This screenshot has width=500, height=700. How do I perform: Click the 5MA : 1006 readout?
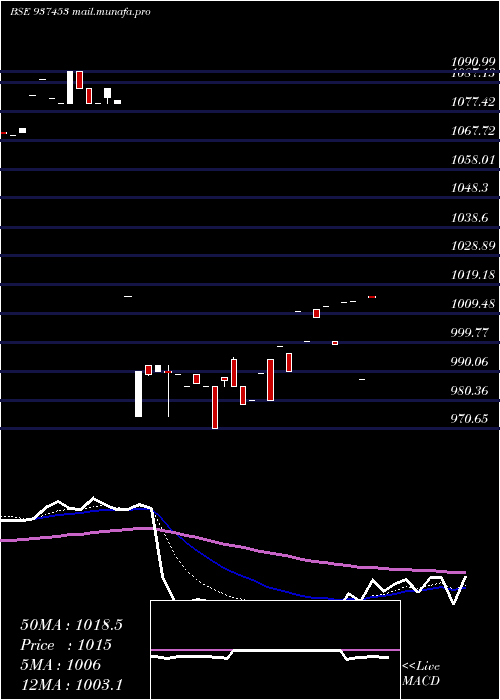(x=60, y=665)
